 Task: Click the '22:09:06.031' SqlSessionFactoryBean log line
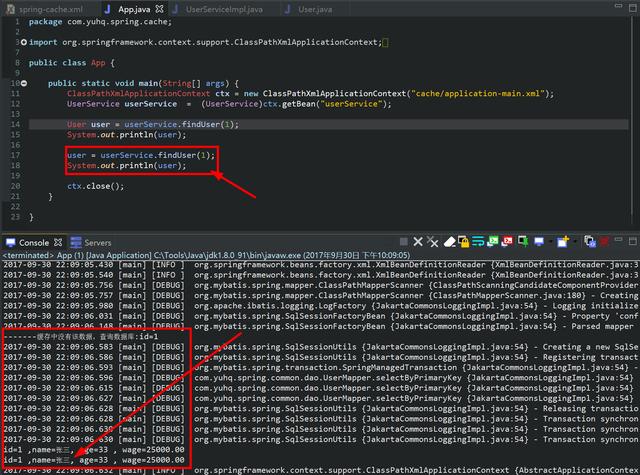pyautogui.click(x=320, y=316)
